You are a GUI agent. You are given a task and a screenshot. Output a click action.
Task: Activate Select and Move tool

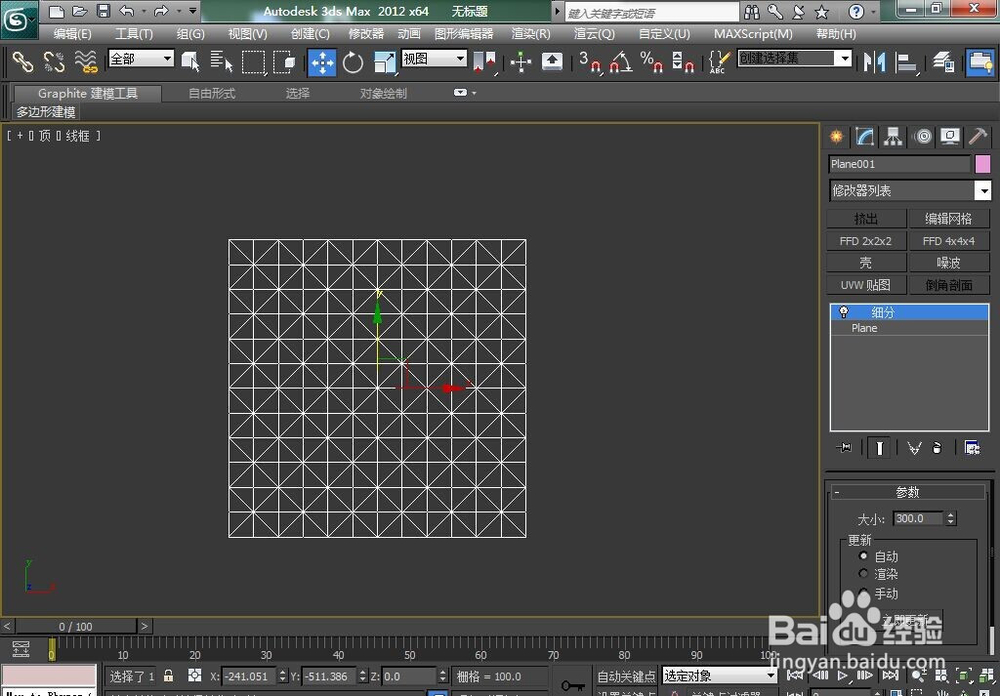coord(322,63)
